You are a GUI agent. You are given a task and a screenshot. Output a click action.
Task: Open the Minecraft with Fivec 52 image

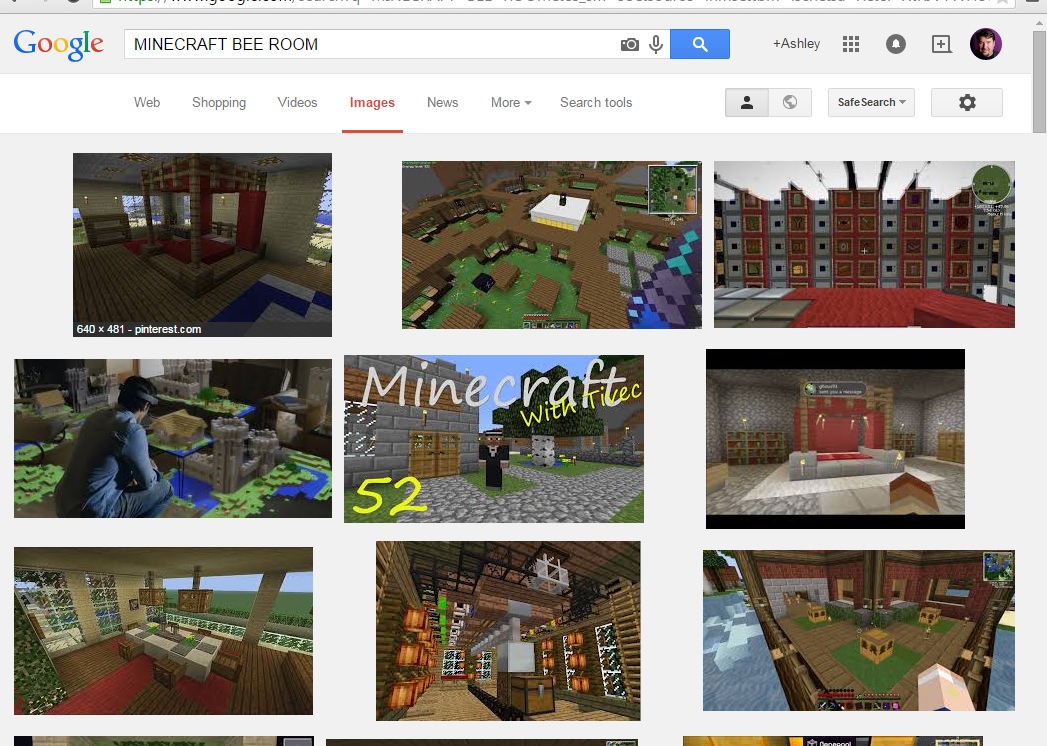click(494, 439)
